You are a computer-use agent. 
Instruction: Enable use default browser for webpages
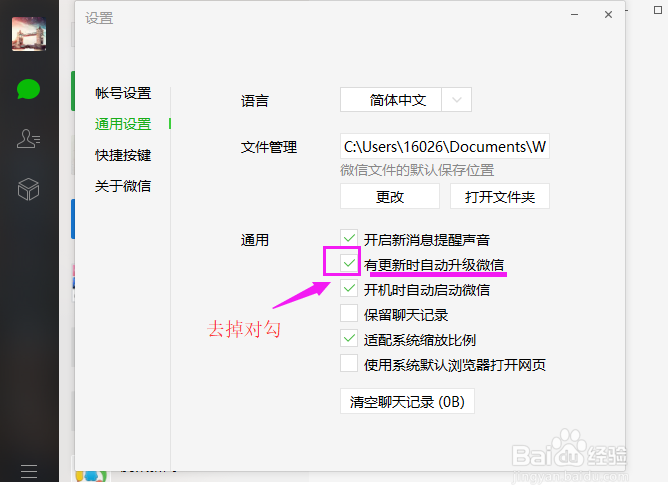point(349,363)
